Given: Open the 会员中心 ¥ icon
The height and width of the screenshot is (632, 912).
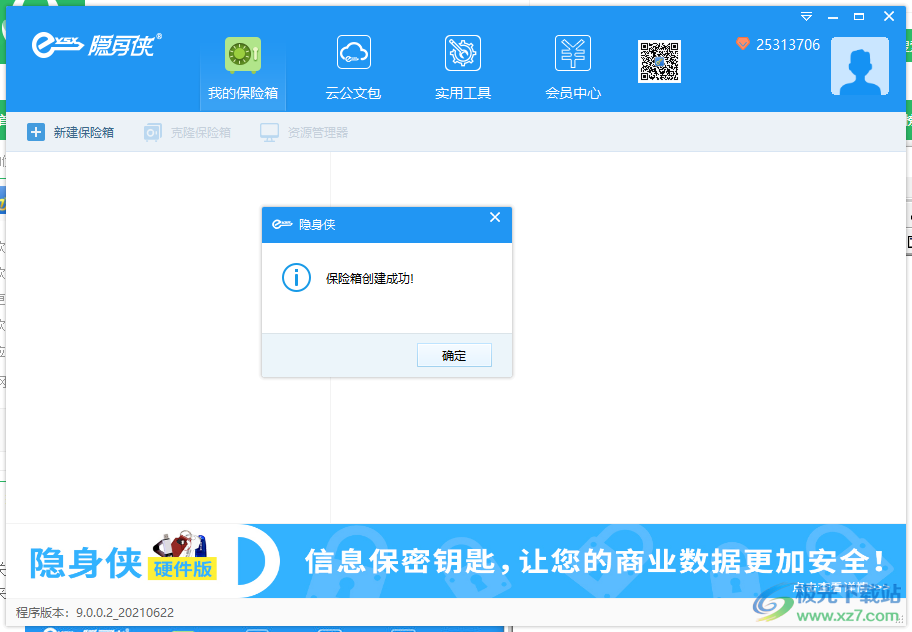Looking at the screenshot, I should (572, 52).
